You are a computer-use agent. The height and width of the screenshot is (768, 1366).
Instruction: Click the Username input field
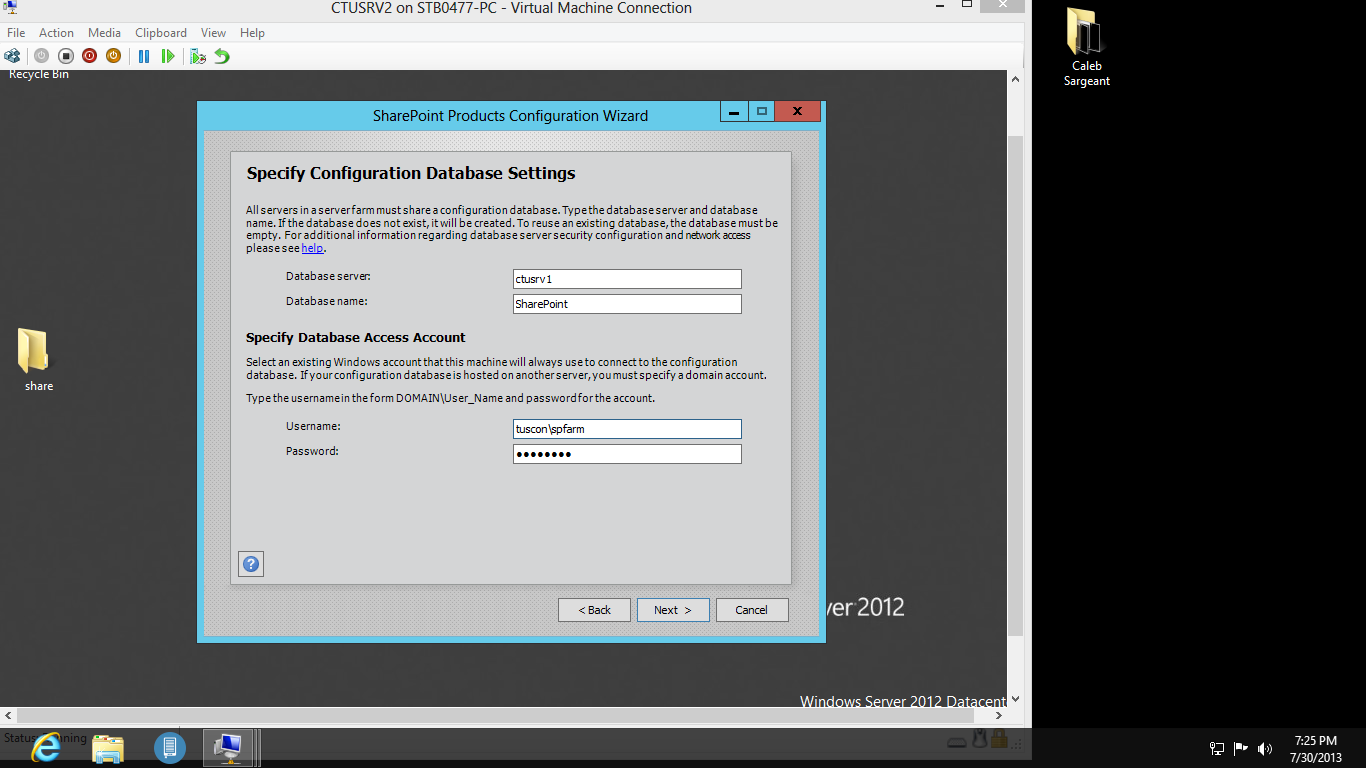[x=627, y=429]
